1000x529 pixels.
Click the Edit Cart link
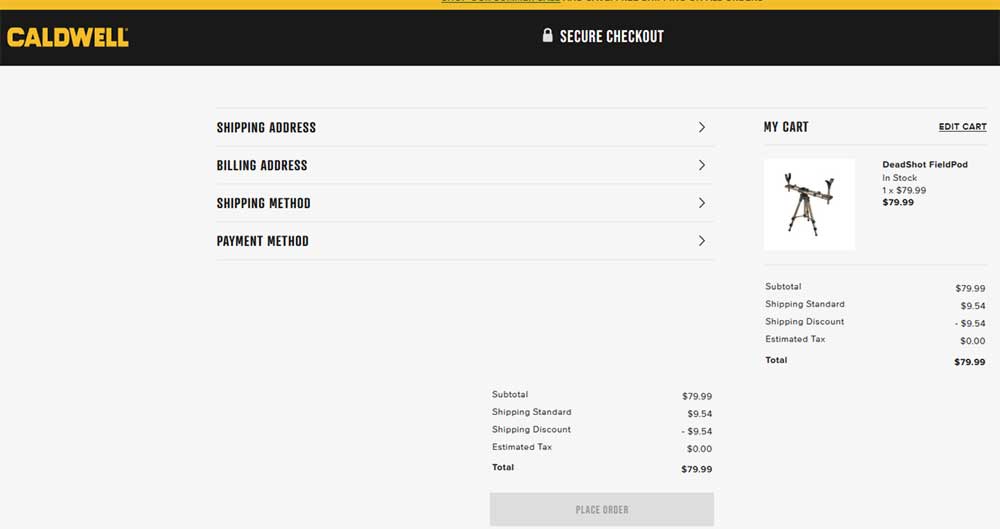tap(962, 126)
